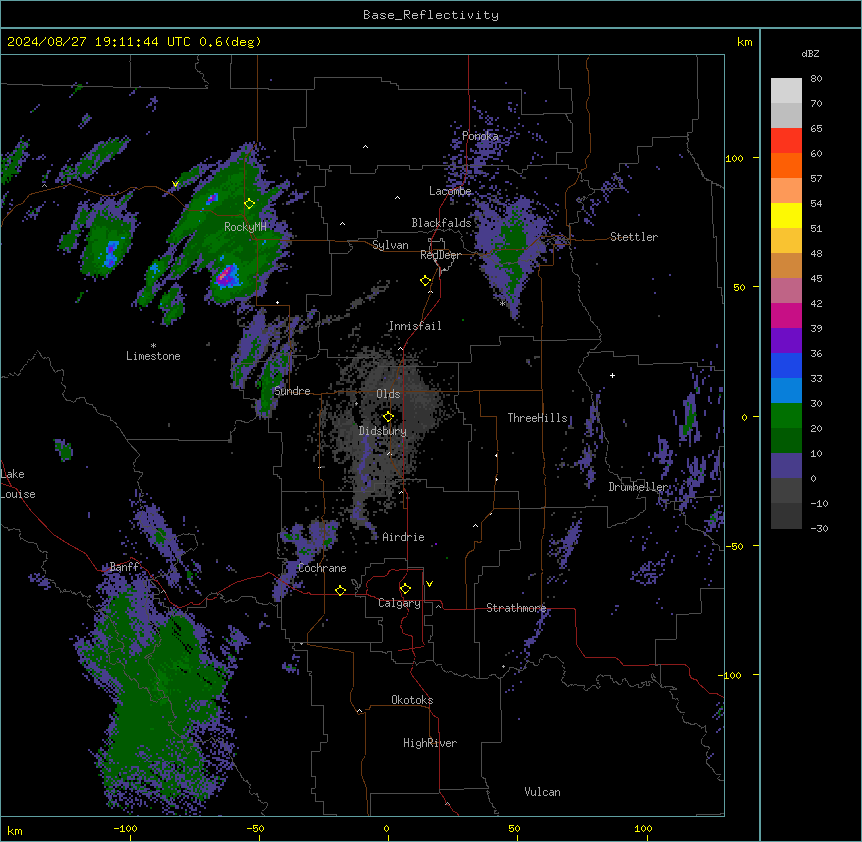
Task: Click the white asterisk above Limestone
Action: 153,346
